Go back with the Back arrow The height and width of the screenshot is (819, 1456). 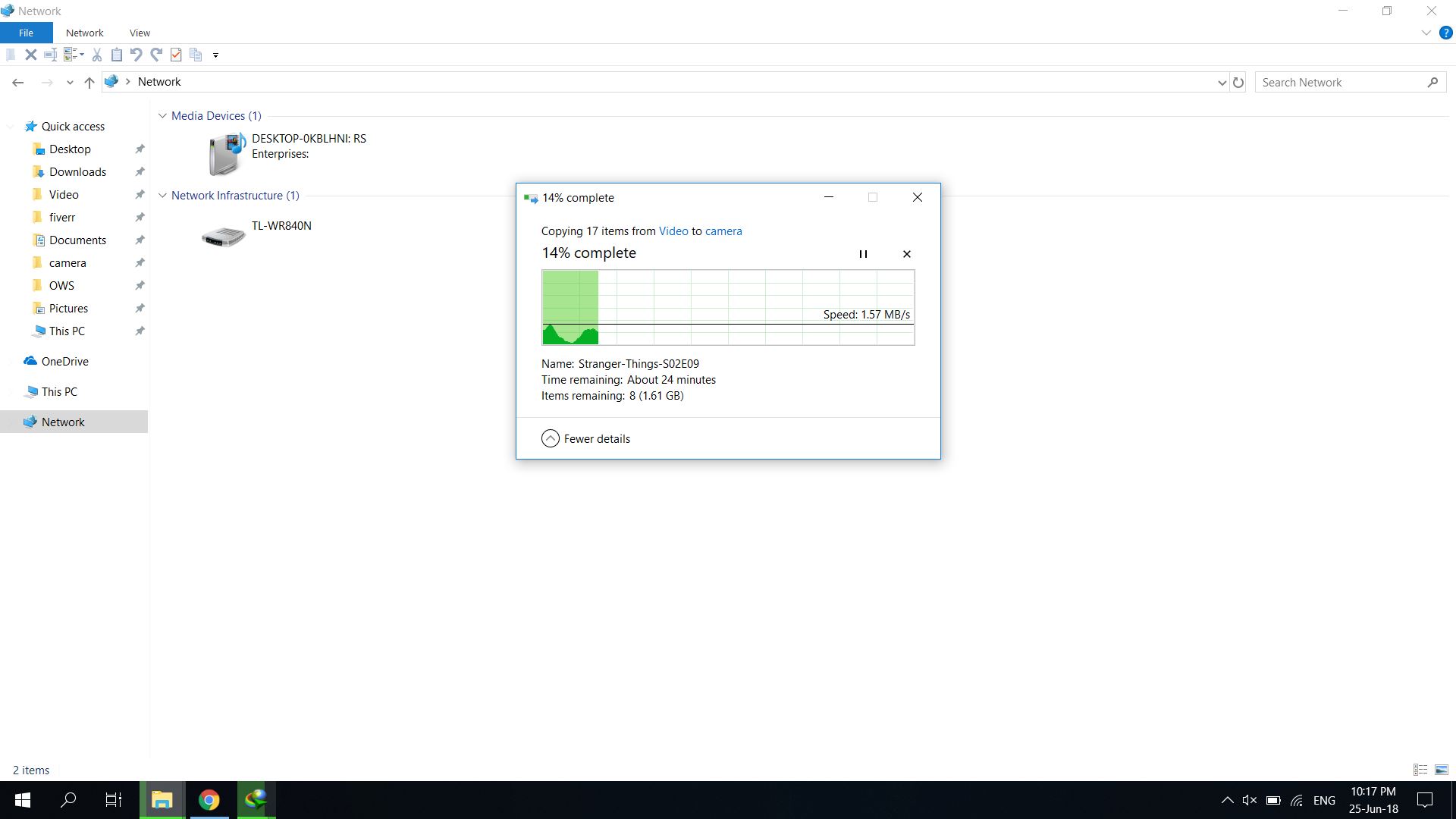coord(18,82)
